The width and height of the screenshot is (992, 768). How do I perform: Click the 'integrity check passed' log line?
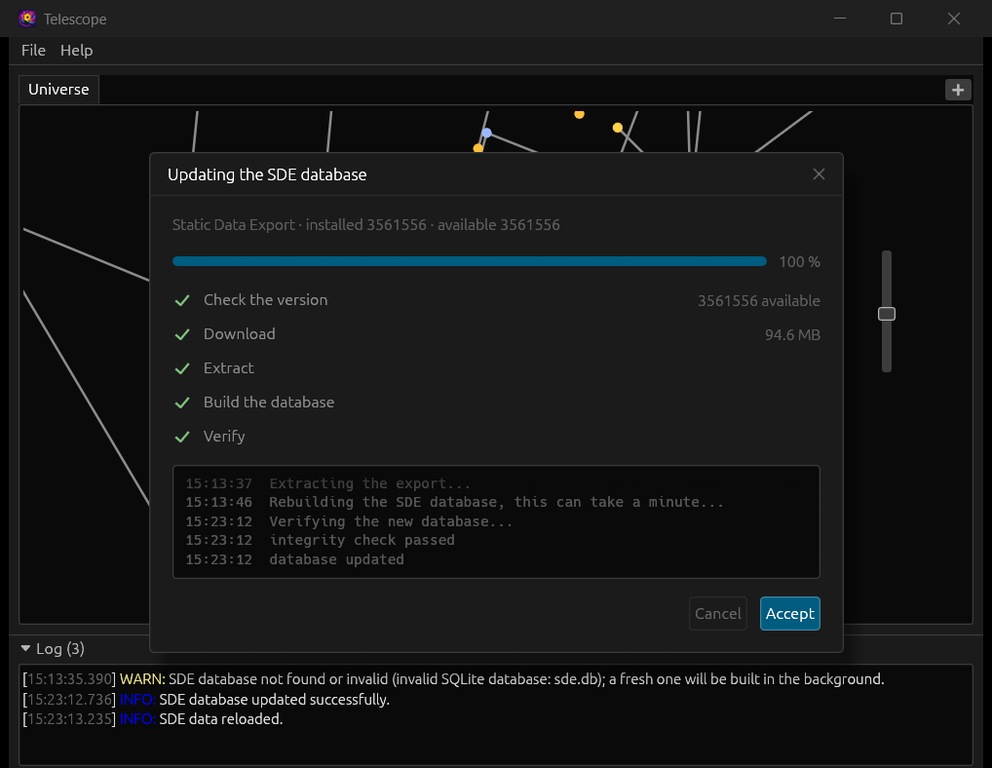coord(320,540)
